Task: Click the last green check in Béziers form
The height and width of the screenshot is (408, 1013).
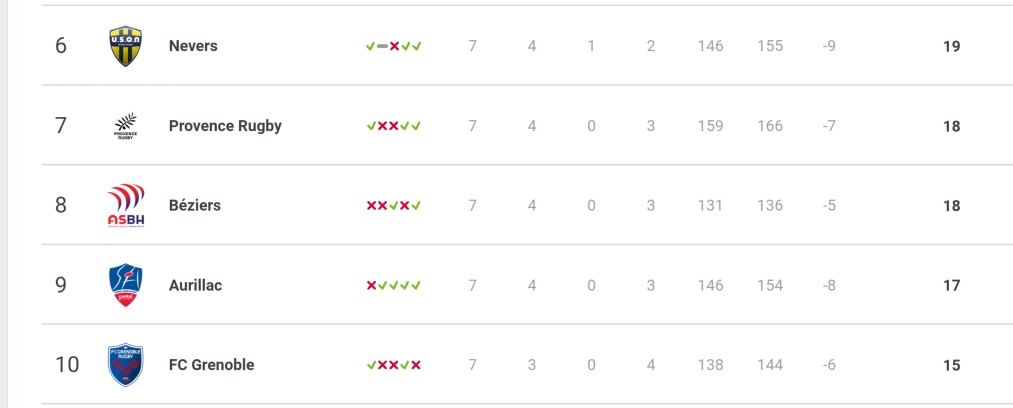Action: click(x=415, y=206)
